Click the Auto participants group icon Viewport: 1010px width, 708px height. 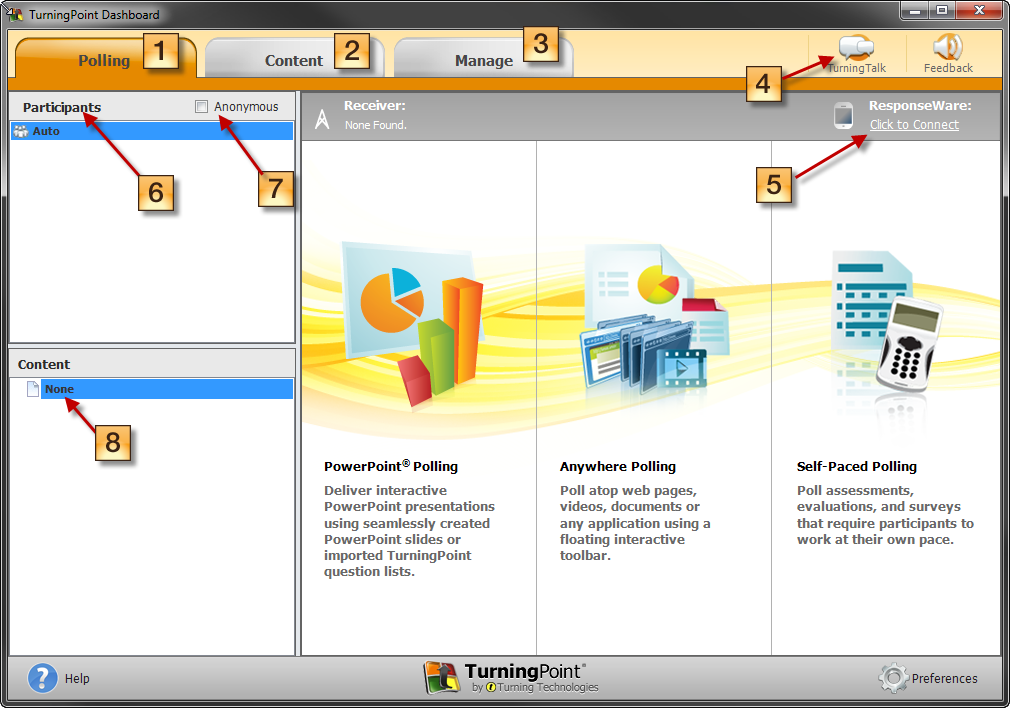[21, 131]
